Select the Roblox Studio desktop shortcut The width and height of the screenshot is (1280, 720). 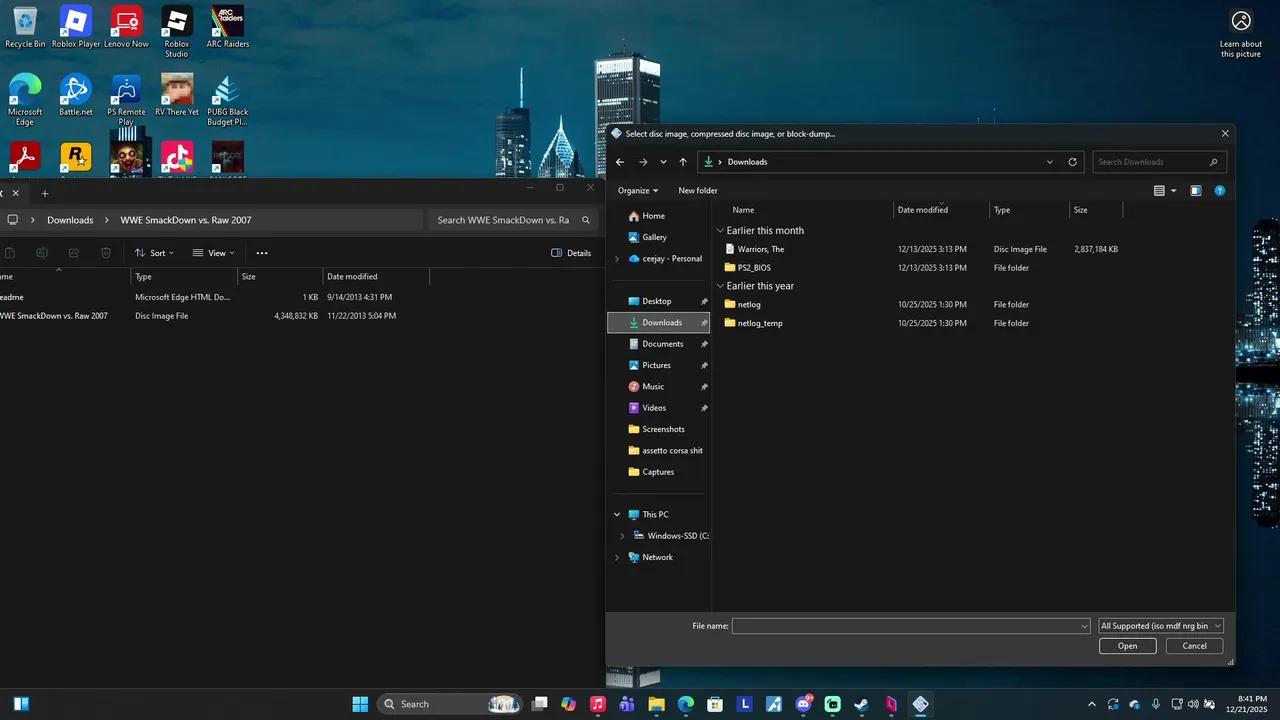[177, 32]
